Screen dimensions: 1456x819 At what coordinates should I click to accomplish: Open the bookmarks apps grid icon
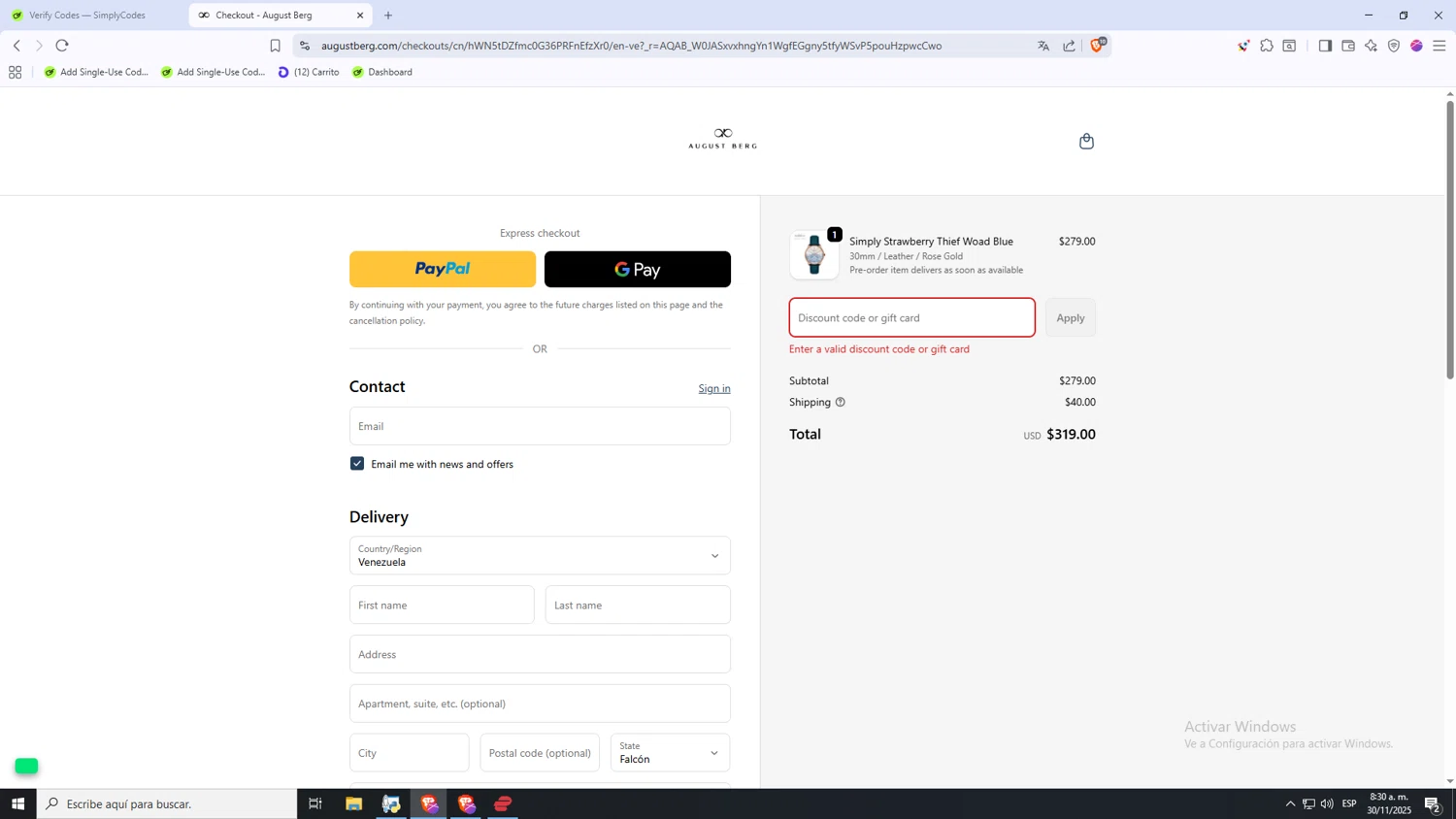coord(15,72)
